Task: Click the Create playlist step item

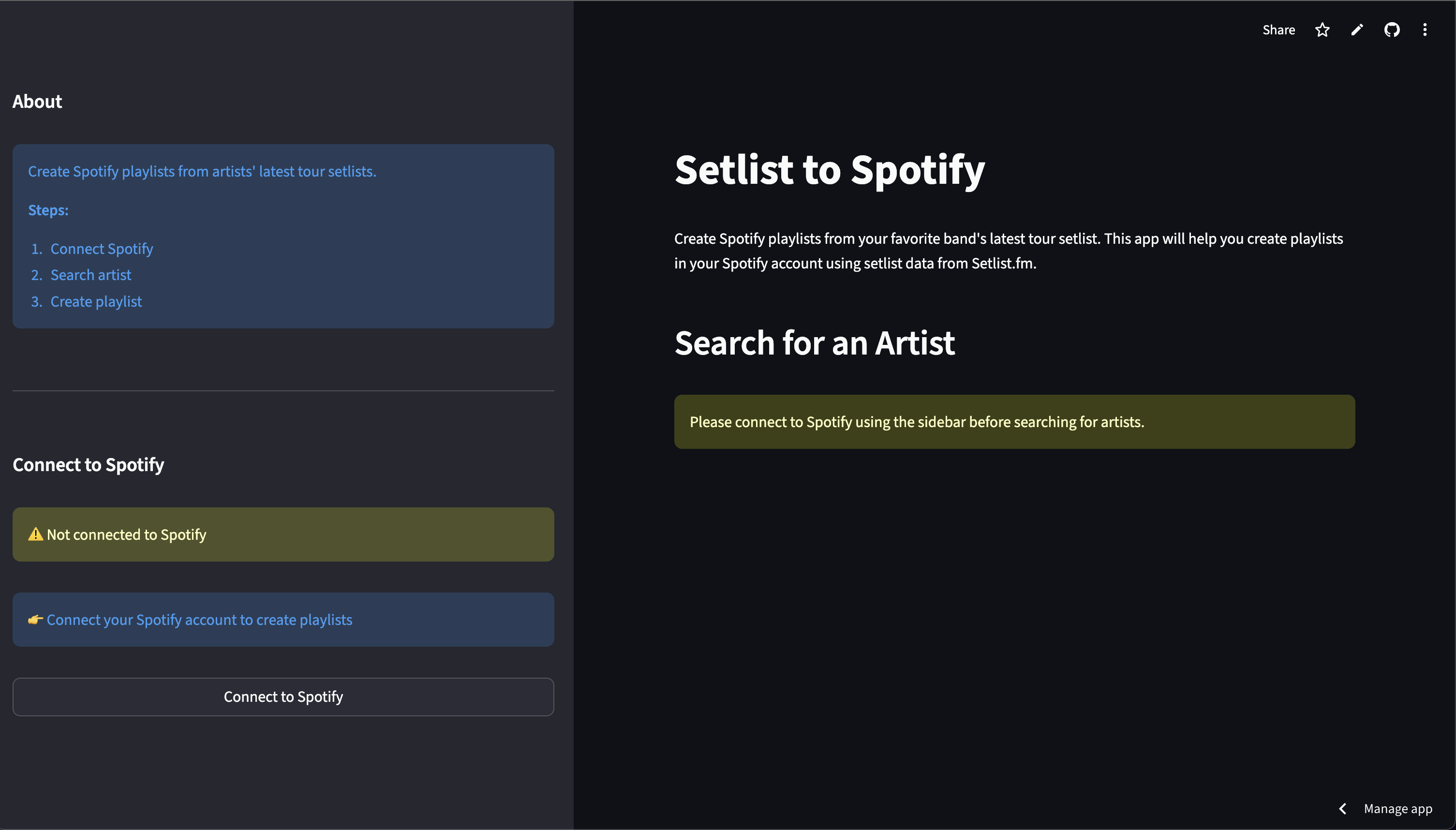Action: 96,301
